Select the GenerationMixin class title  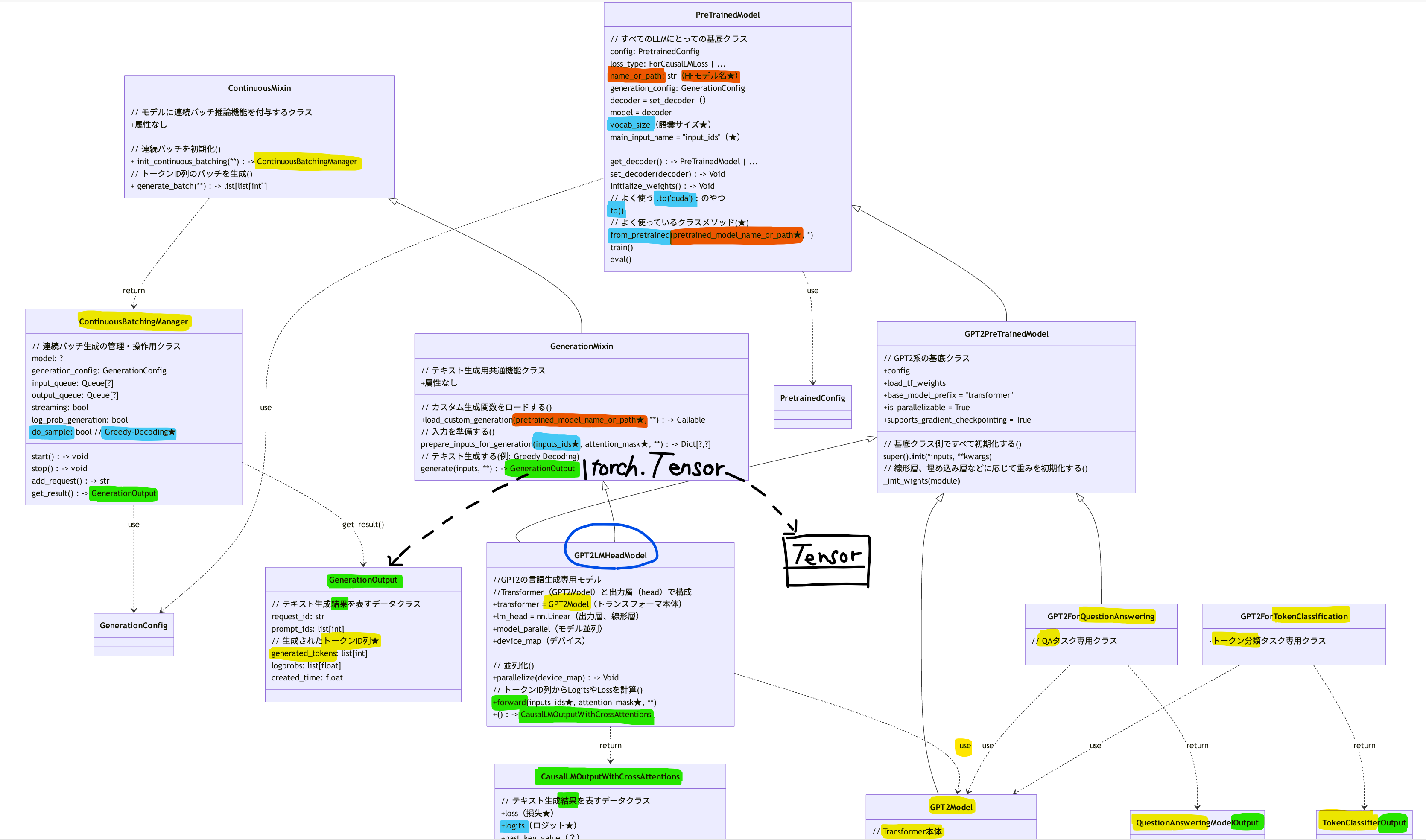582,347
